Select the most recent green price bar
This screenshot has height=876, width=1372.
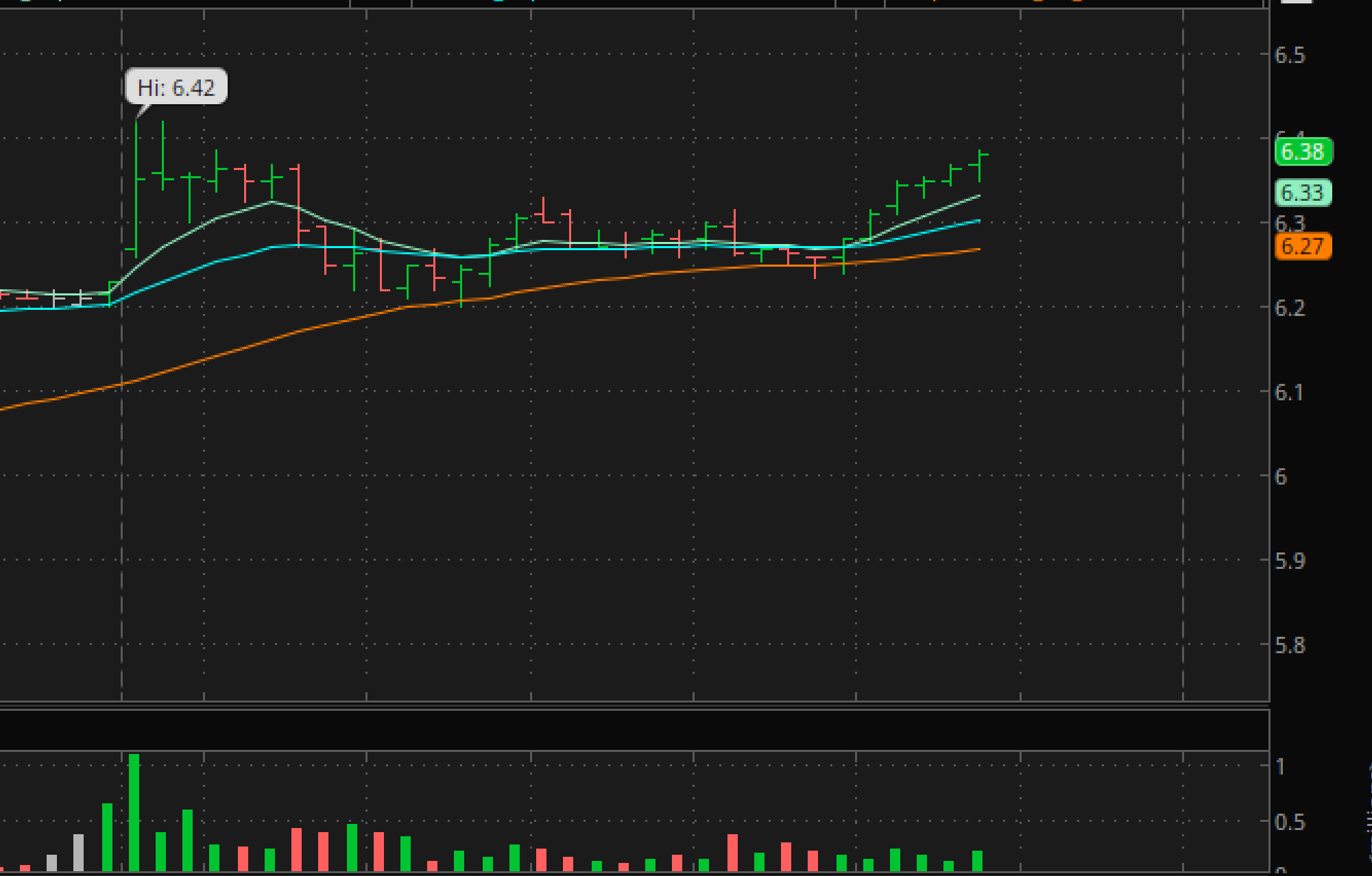click(980, 165)
